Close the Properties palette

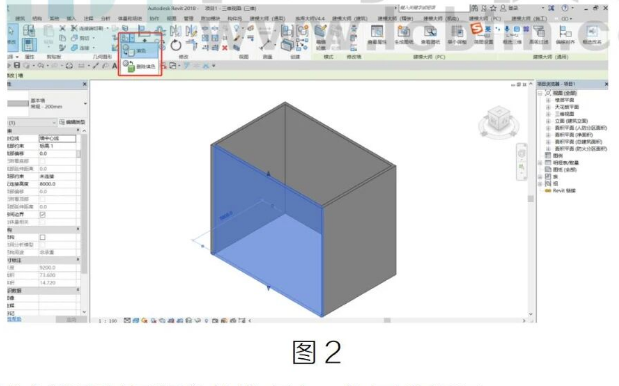click(84, 84)
